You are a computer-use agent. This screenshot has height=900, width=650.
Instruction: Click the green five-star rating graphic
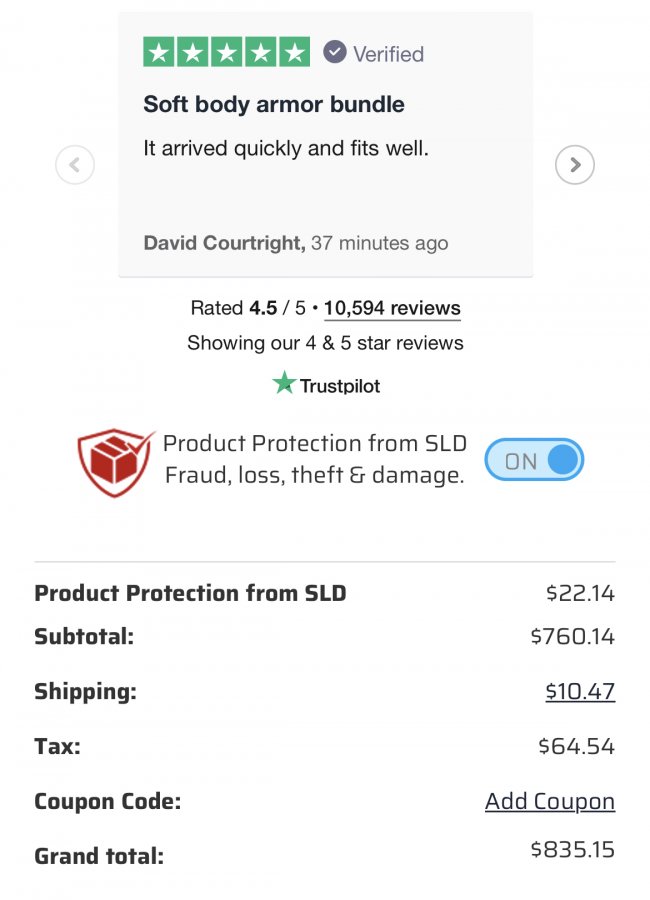226,52
